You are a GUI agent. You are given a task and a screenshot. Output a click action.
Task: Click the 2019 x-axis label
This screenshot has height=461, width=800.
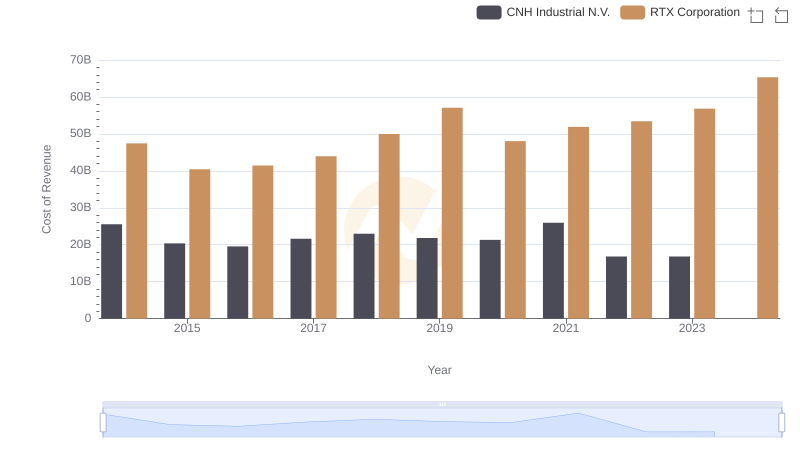point(439,328)
